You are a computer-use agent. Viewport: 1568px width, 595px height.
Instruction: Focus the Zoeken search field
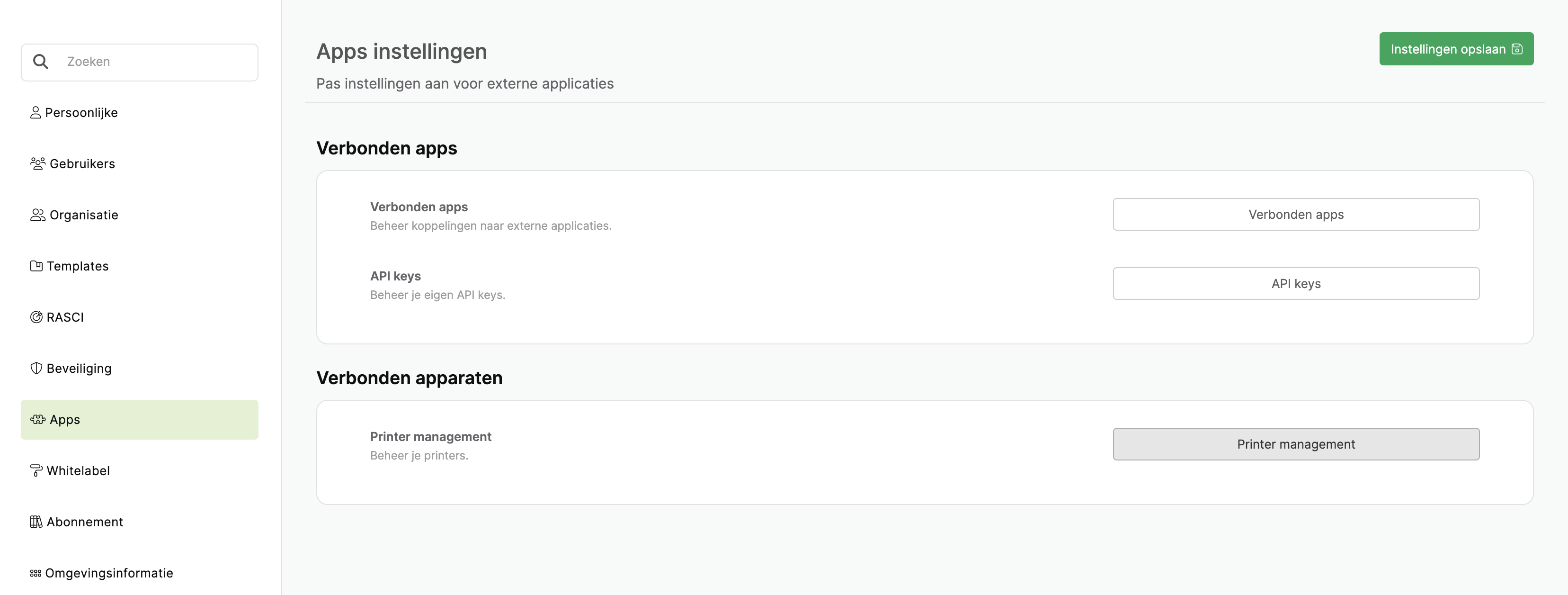point(139,62)
